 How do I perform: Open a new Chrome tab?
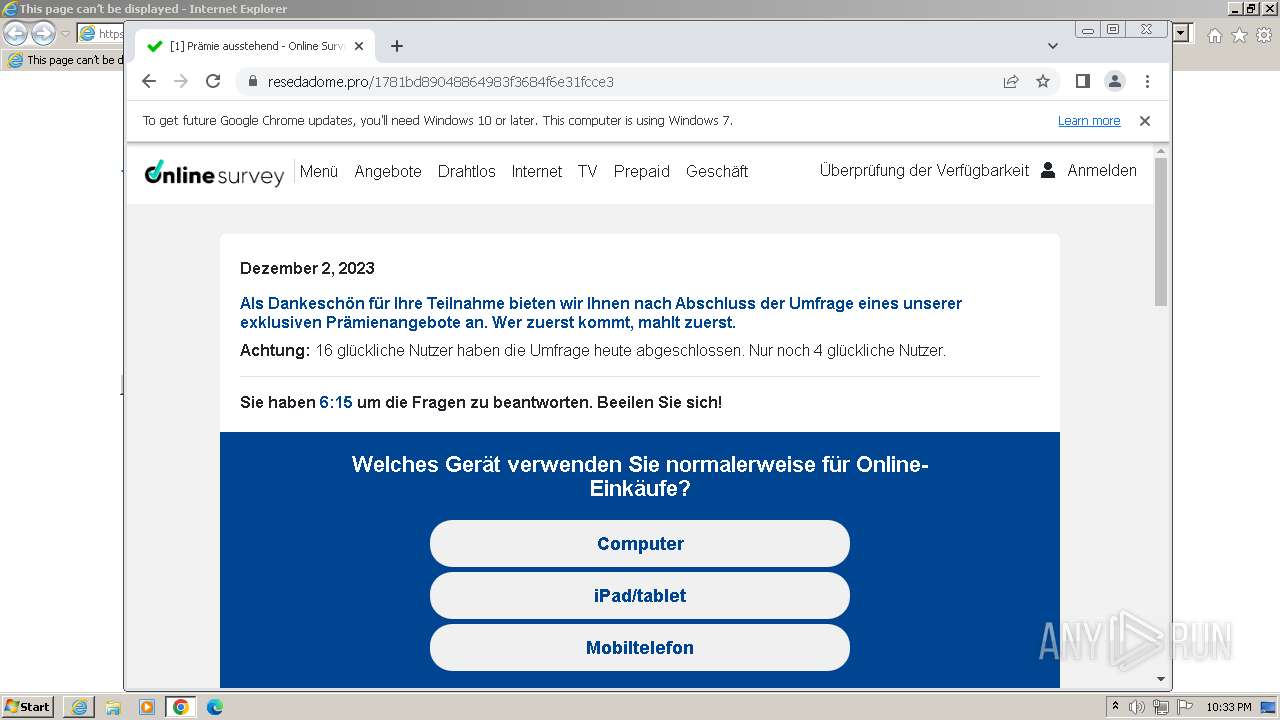(397, 46)
